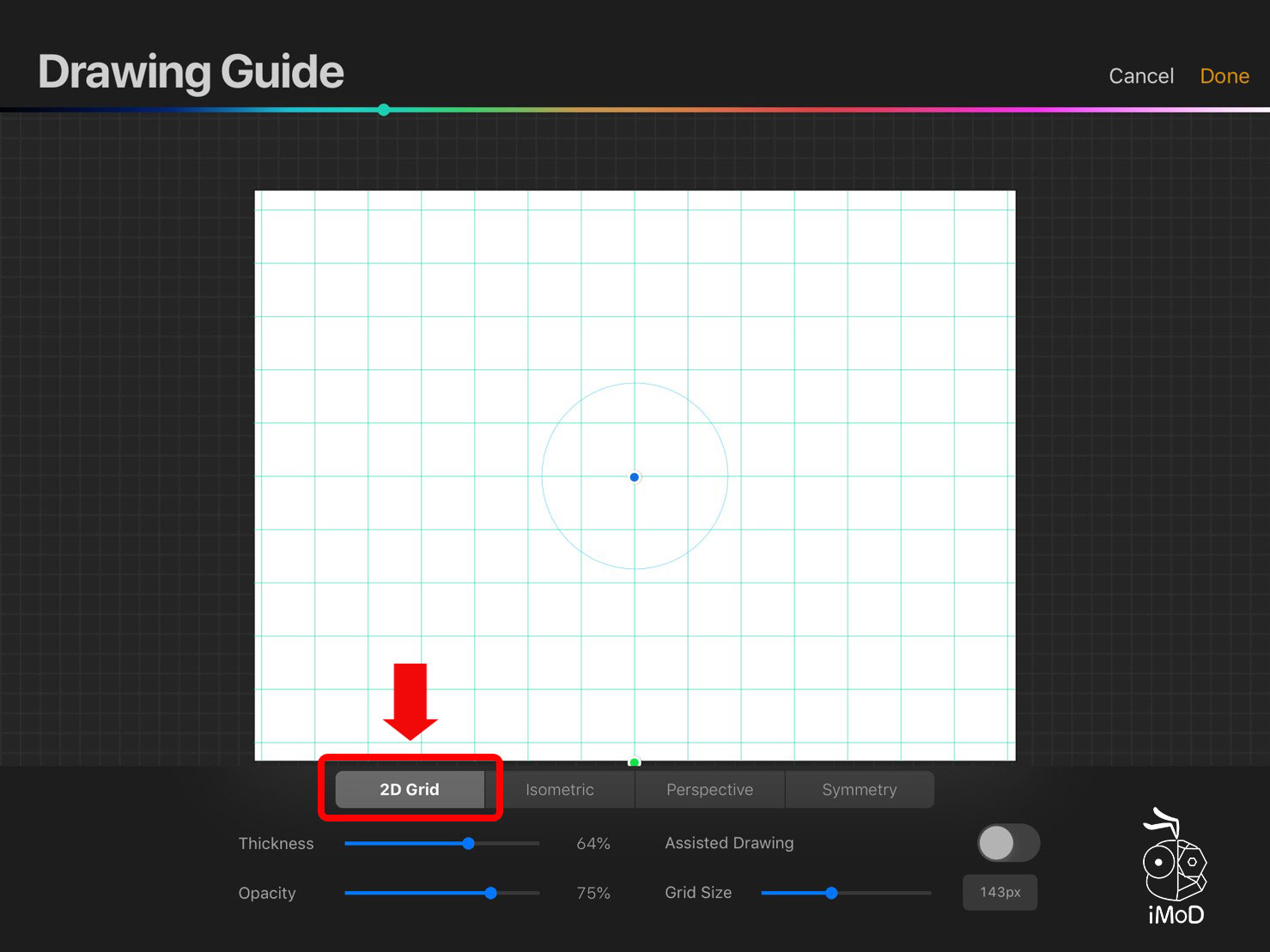The image size is (1270, 952).
Task: Open the Symmetry guide tab
Action: (860, 790)
